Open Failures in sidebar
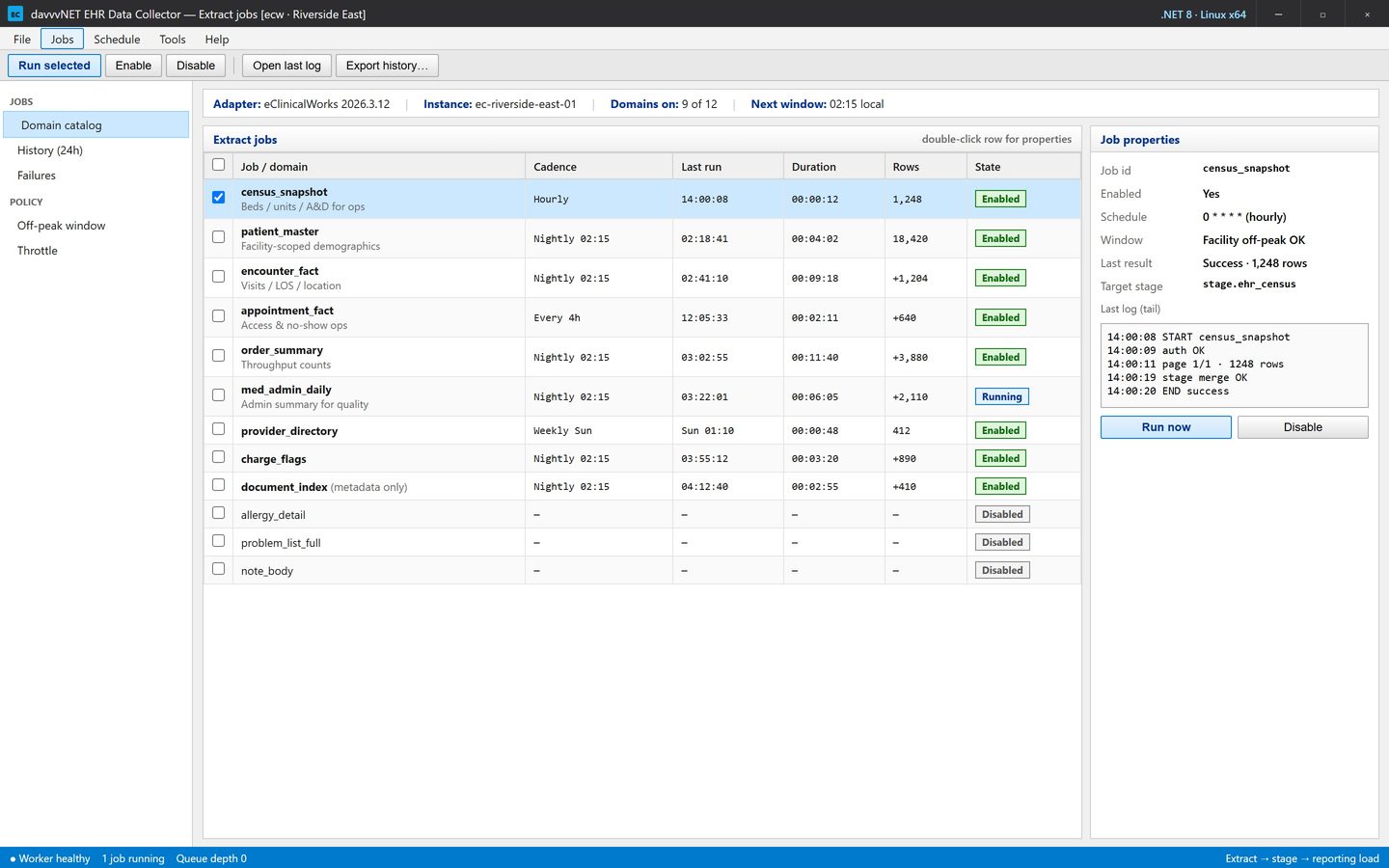 point(96,176)
